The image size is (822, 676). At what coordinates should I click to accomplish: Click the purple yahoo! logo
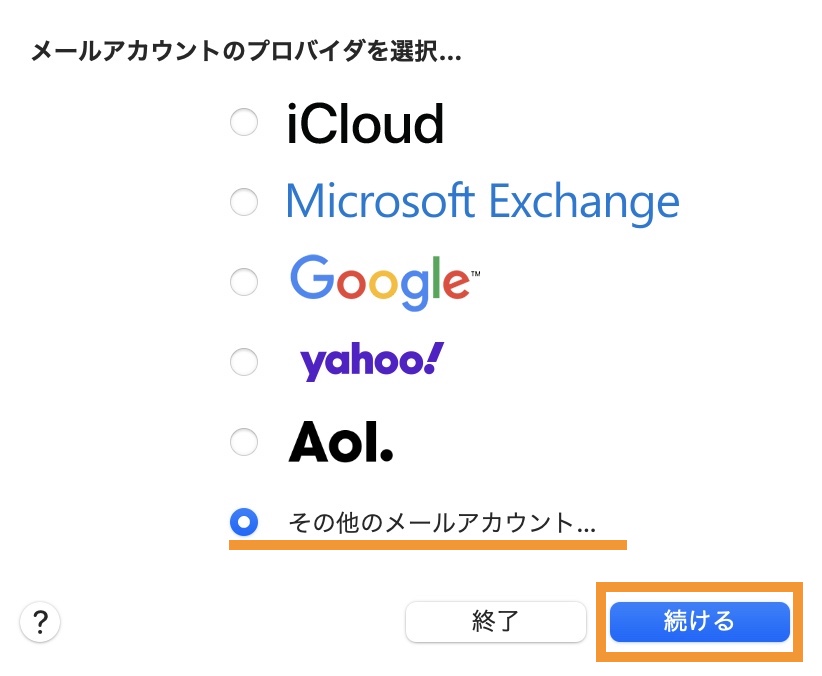(x=371, y=361)
